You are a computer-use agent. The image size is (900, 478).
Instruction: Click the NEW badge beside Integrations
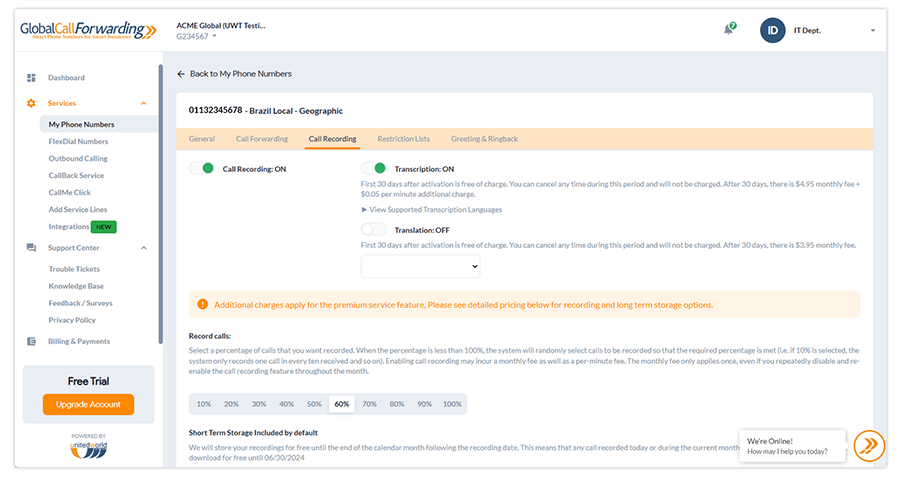pyautogui.click(x=104, y=227)
